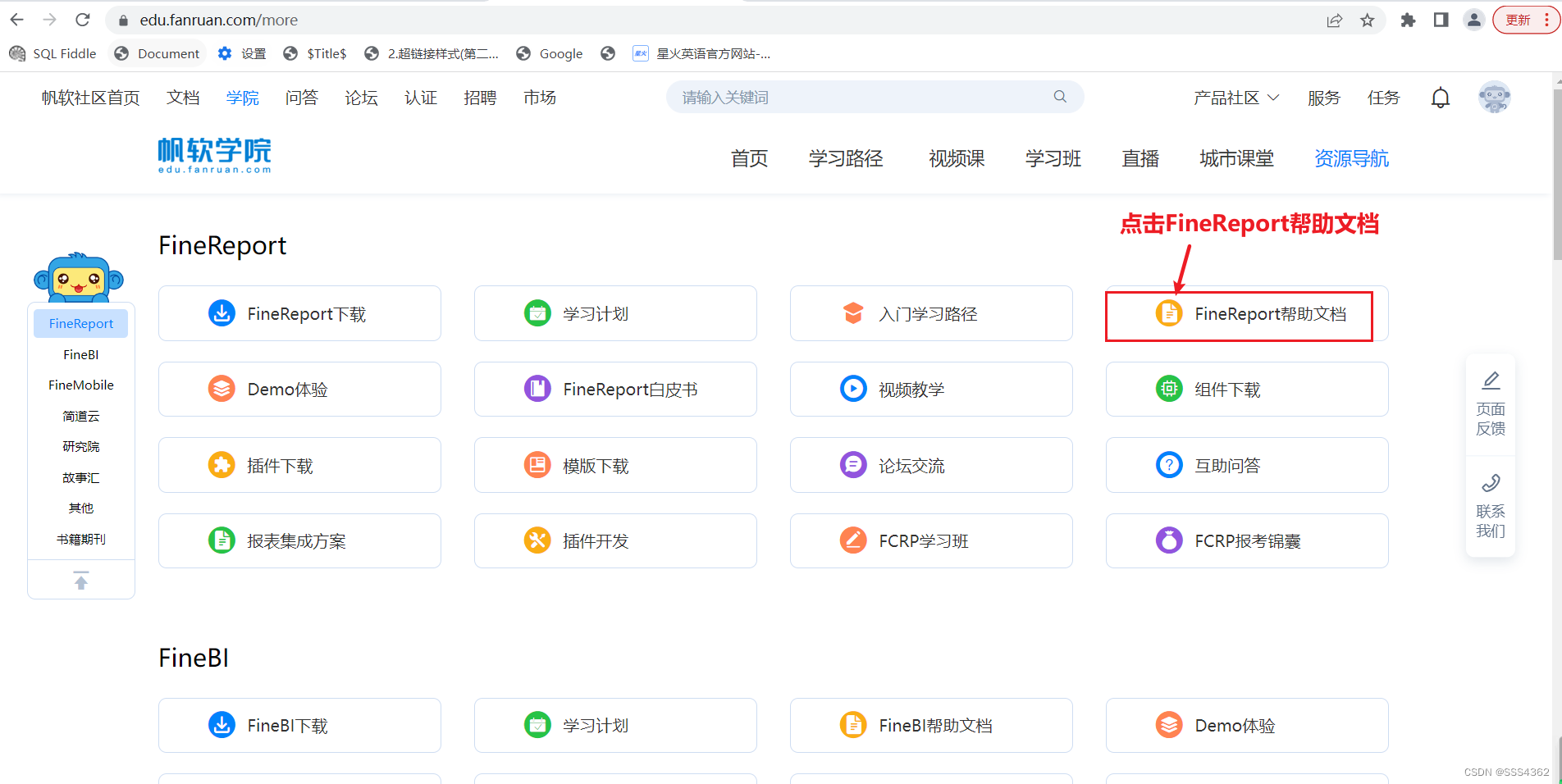Click the 帆软学院 logo
This screenshot has height=784, width=1562.
(214, 155)
